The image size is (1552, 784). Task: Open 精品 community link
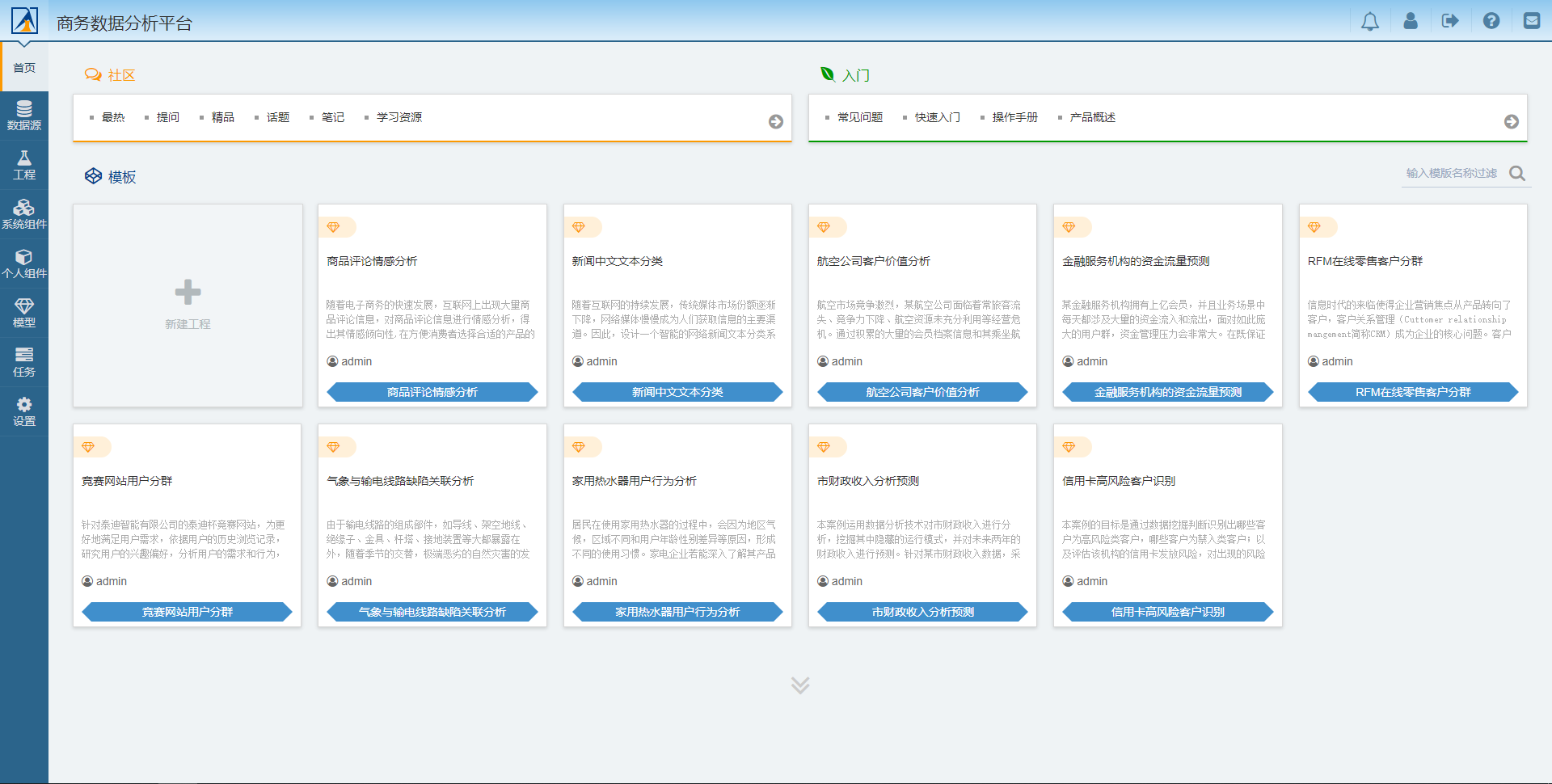click(223, 117)
